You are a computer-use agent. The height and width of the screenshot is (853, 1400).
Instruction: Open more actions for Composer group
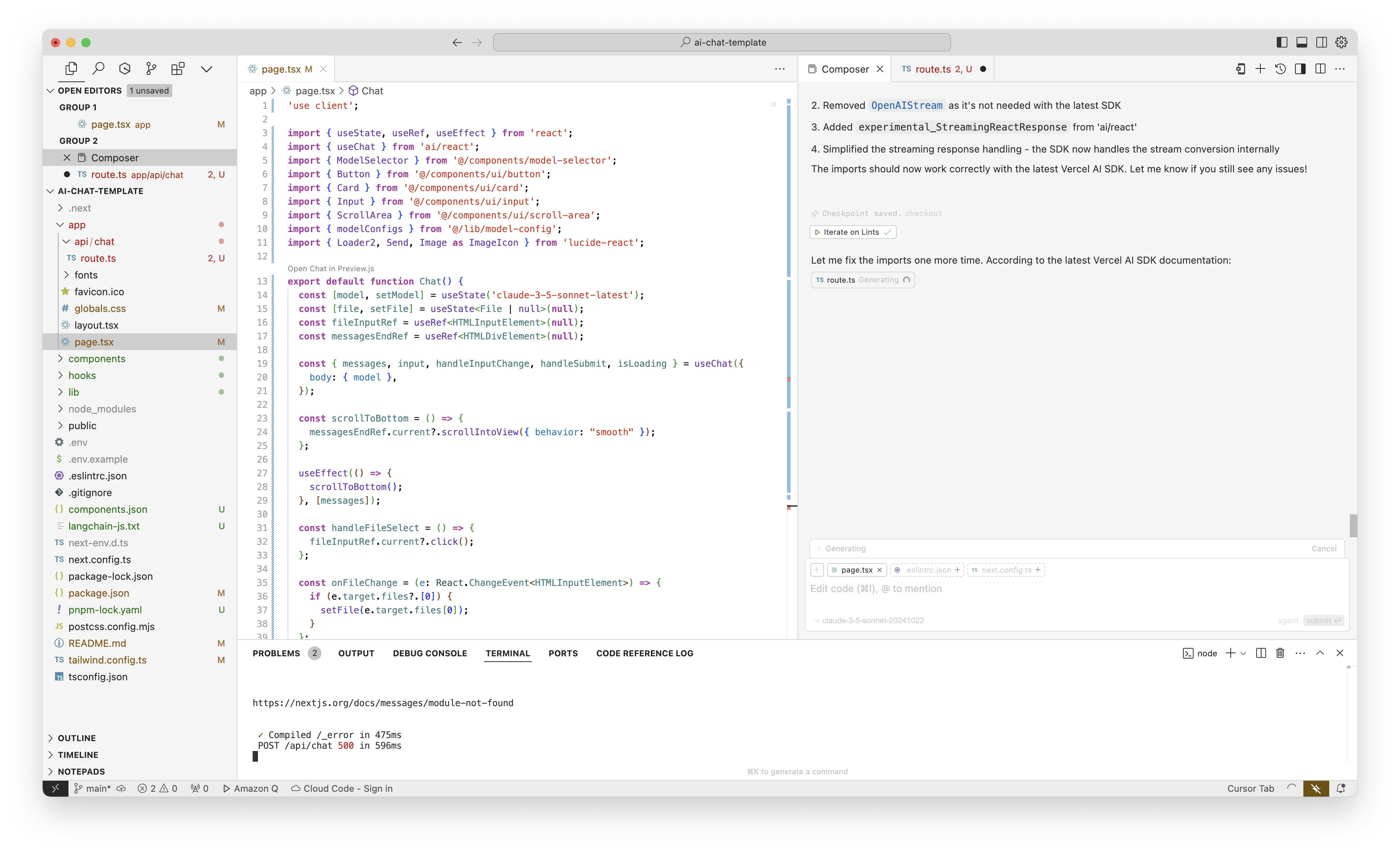point(1340,69)
